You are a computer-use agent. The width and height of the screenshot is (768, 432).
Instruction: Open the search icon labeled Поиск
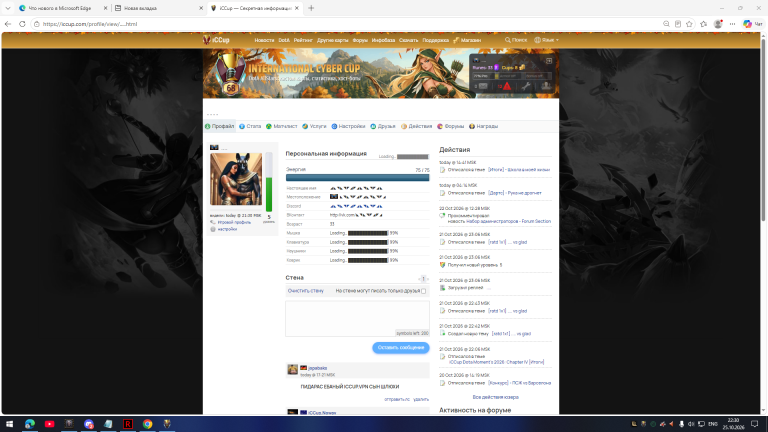(516, 40)
